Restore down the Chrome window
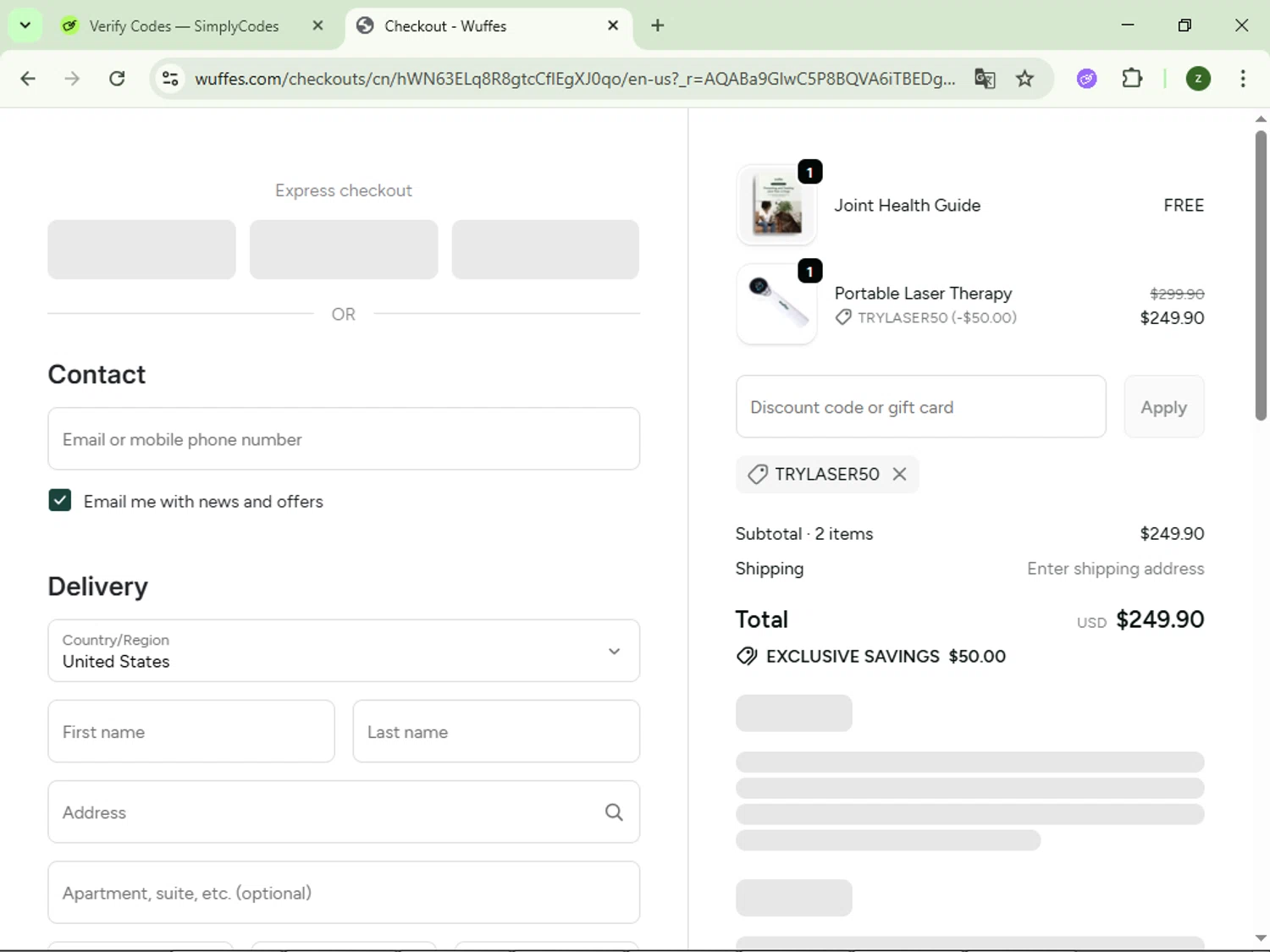Screen dimensions: 1270x952 coord(1184,25)
